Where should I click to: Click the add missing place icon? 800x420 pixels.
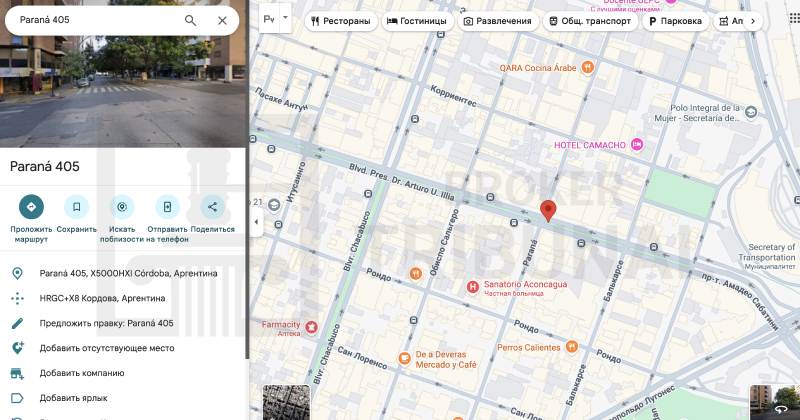click(x=17, y=348)
